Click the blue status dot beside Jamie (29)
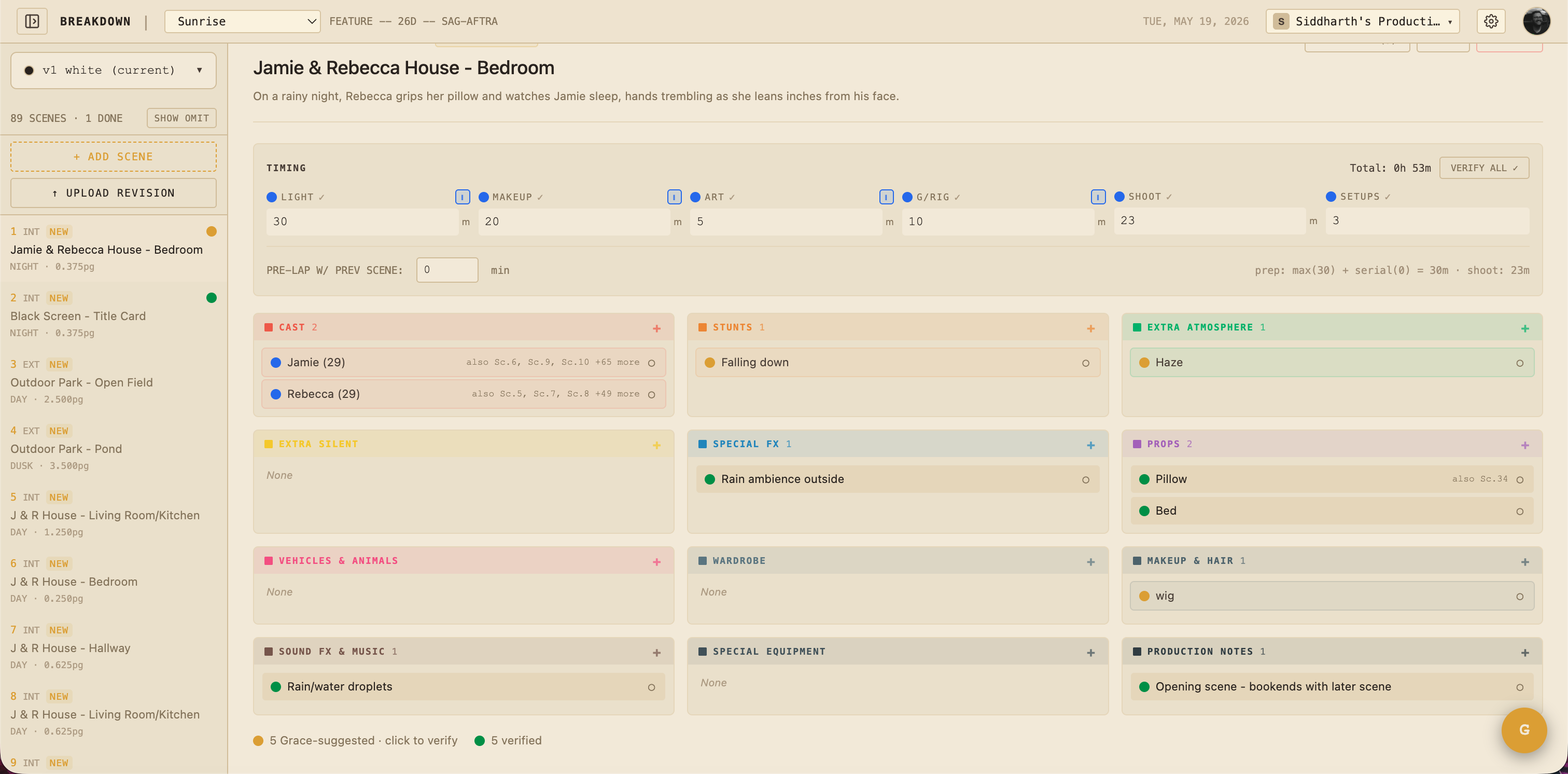Viewport: 1568px width, 774px height. [276, 362]
